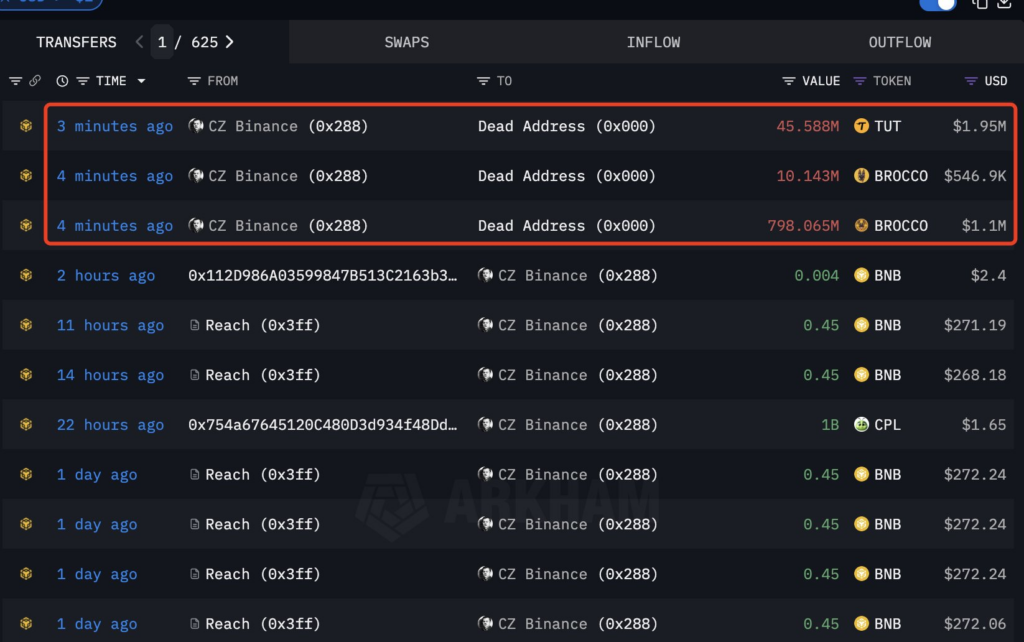Switch to the OUTFLOW tab
The height and width of the screenshot is (642, 1024).
click(x=899, y=42)
